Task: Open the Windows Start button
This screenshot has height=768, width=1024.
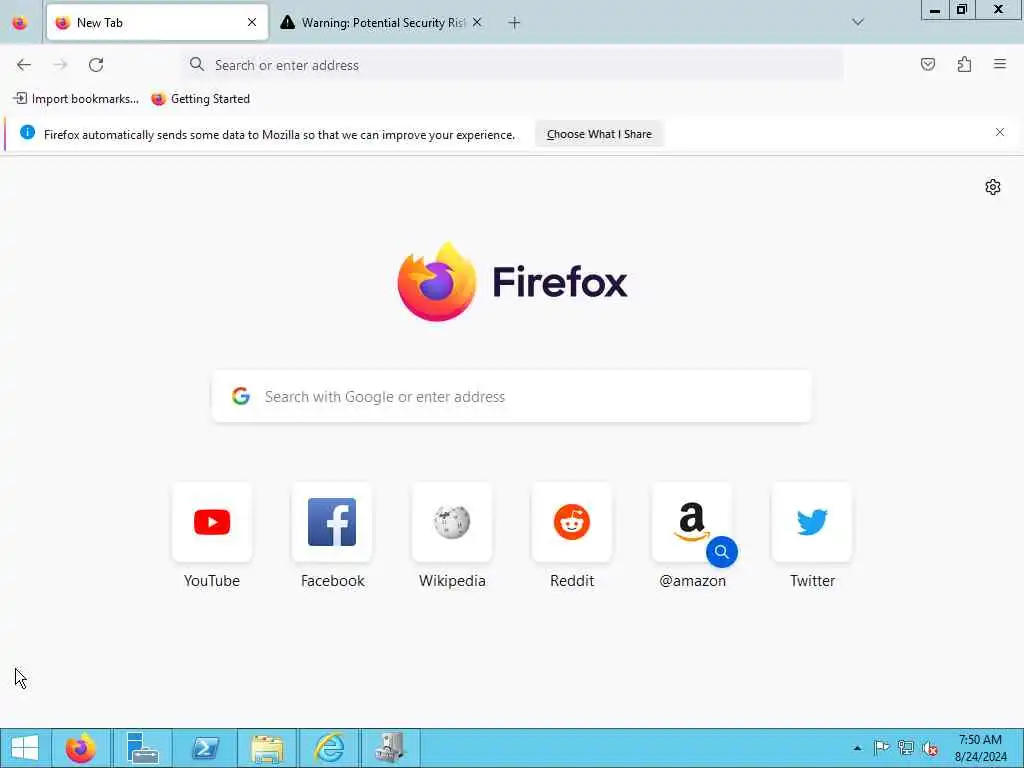Action: [25, 748]
